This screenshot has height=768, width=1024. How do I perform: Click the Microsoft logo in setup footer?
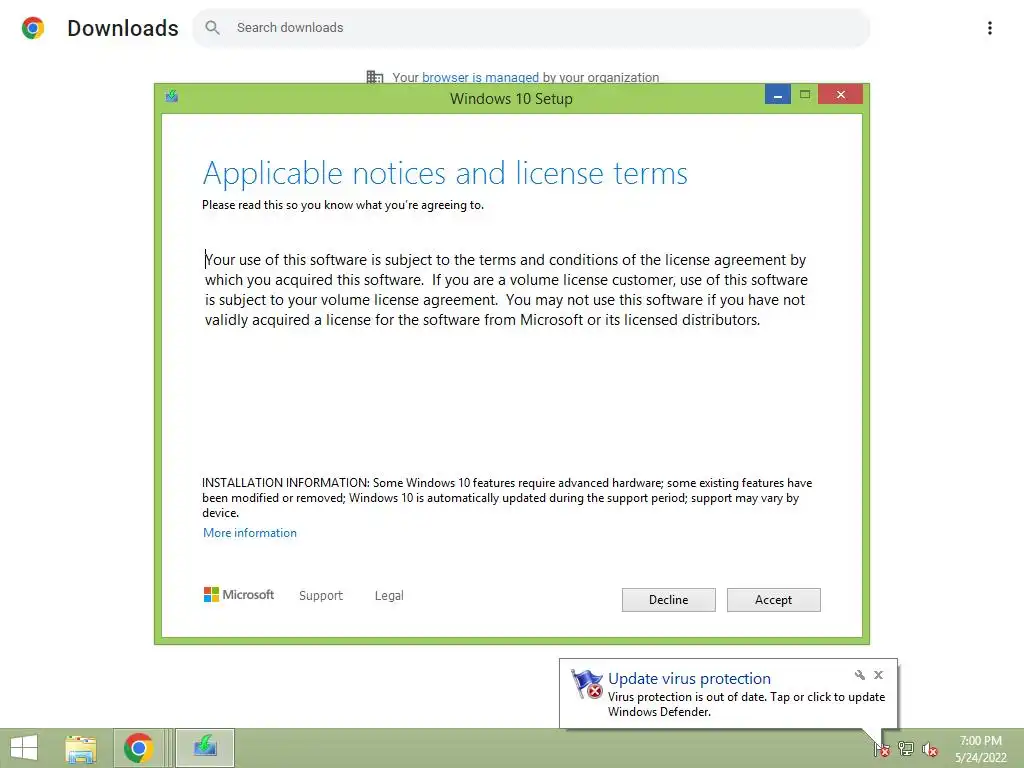point(239,594)
